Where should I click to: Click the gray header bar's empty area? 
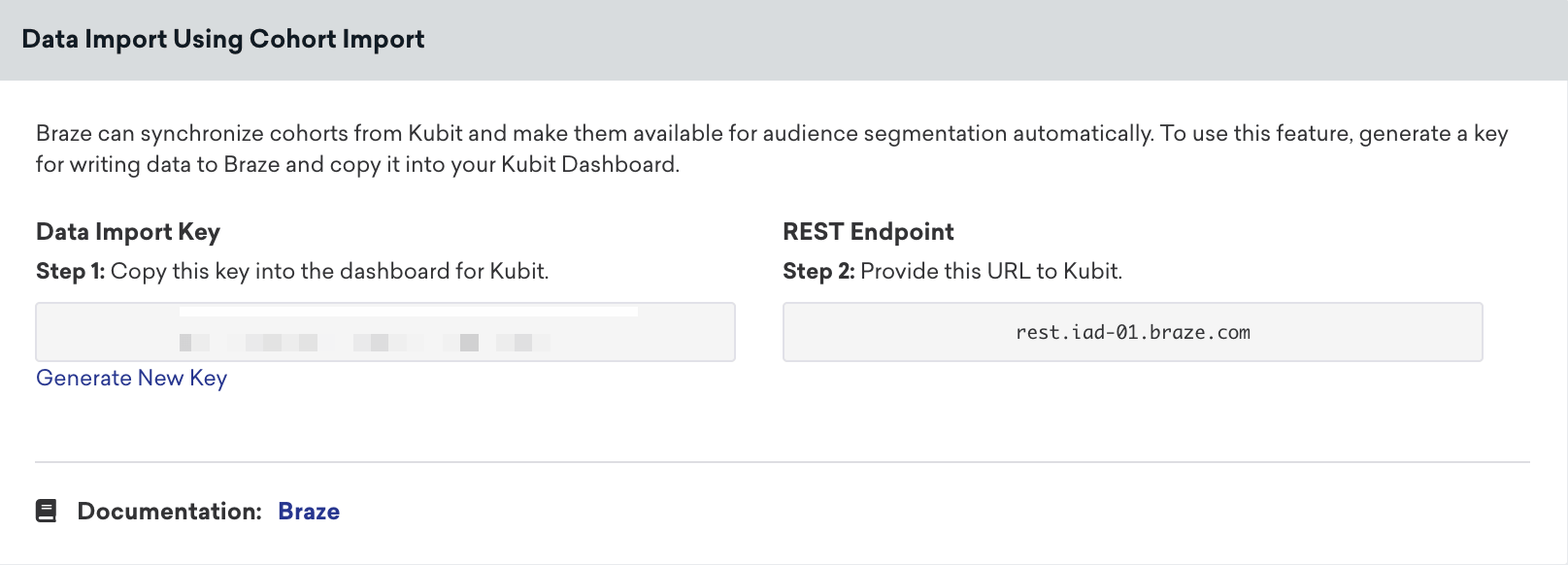click(971, 40)
